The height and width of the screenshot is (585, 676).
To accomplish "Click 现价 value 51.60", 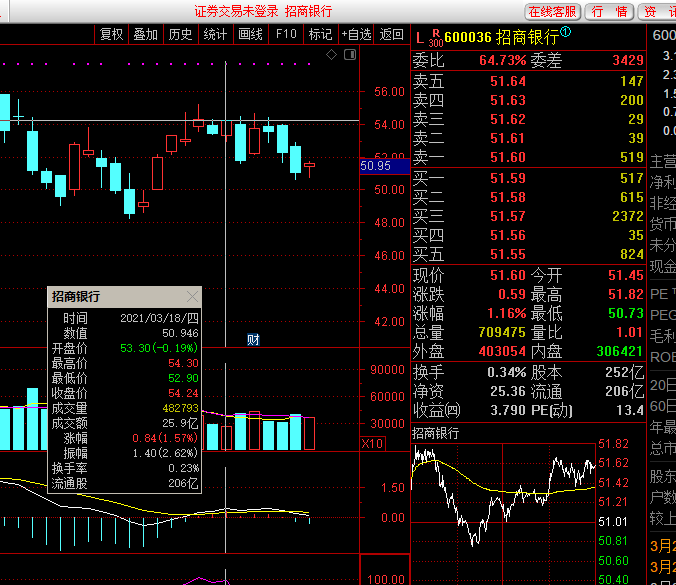I will (508, 275).
